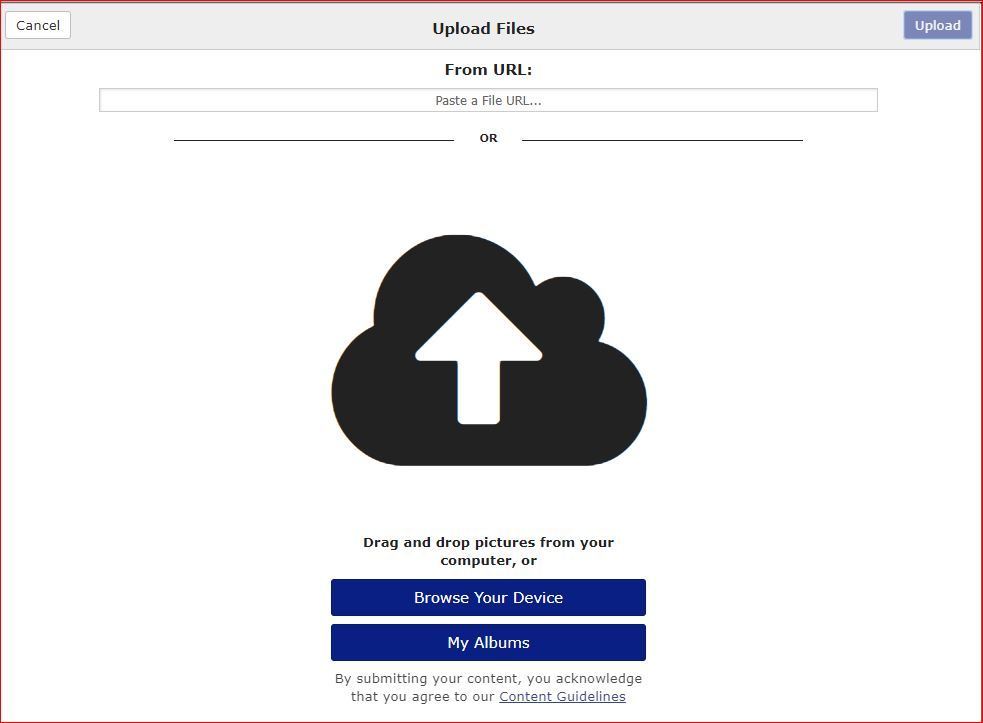Click the arrowhead tip of the upload icon

click(x=479, y=298)
